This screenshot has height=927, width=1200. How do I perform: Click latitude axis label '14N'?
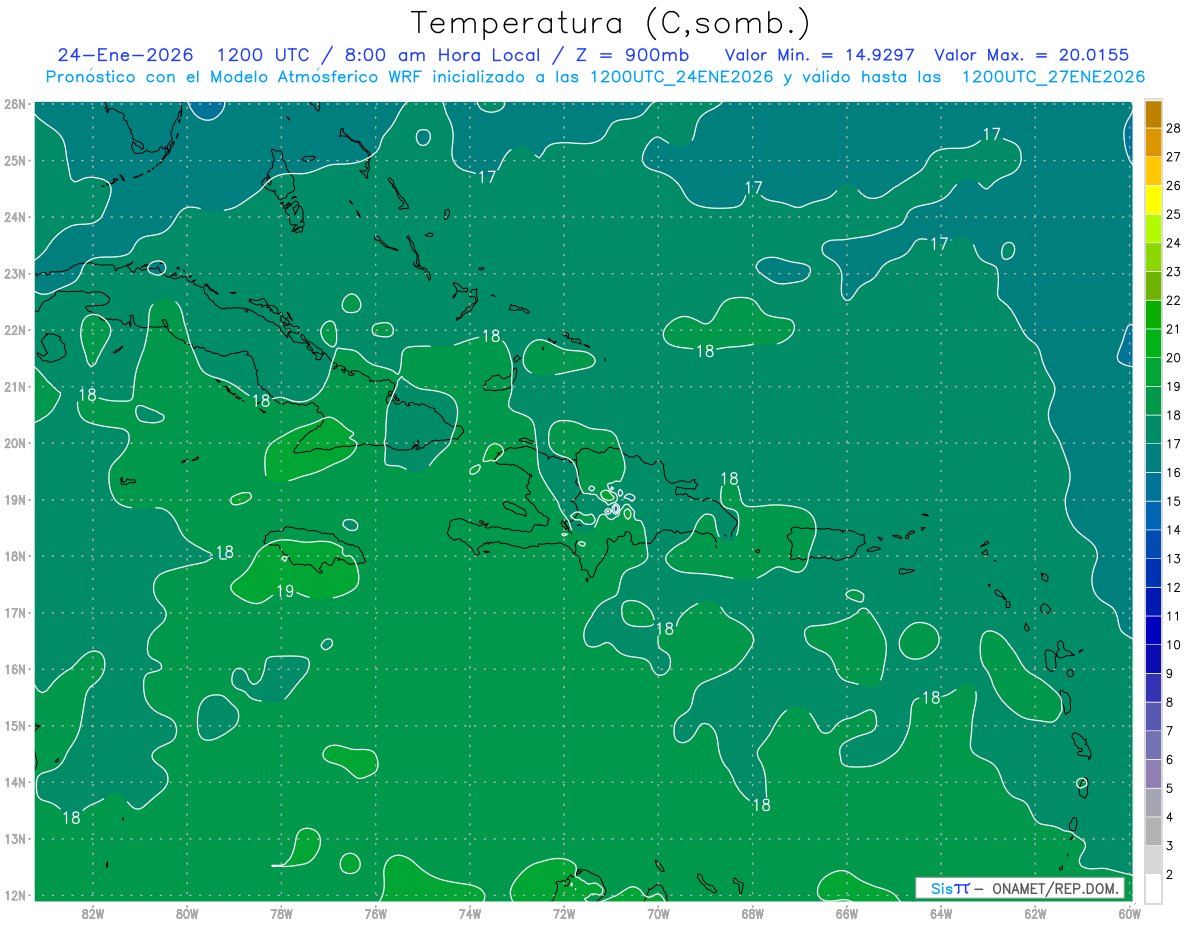pos(14,783)
